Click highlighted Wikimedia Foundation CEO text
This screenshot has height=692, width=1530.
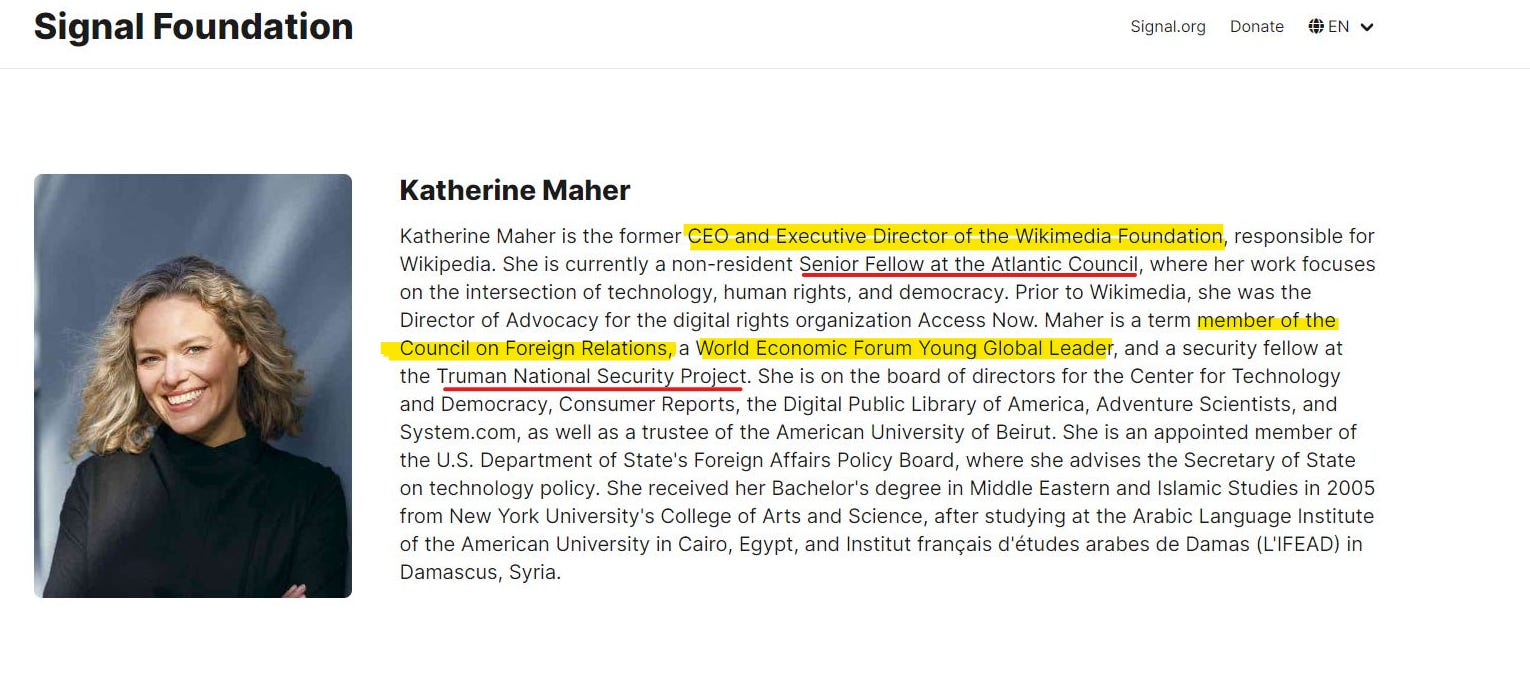[x=955, y=236]
